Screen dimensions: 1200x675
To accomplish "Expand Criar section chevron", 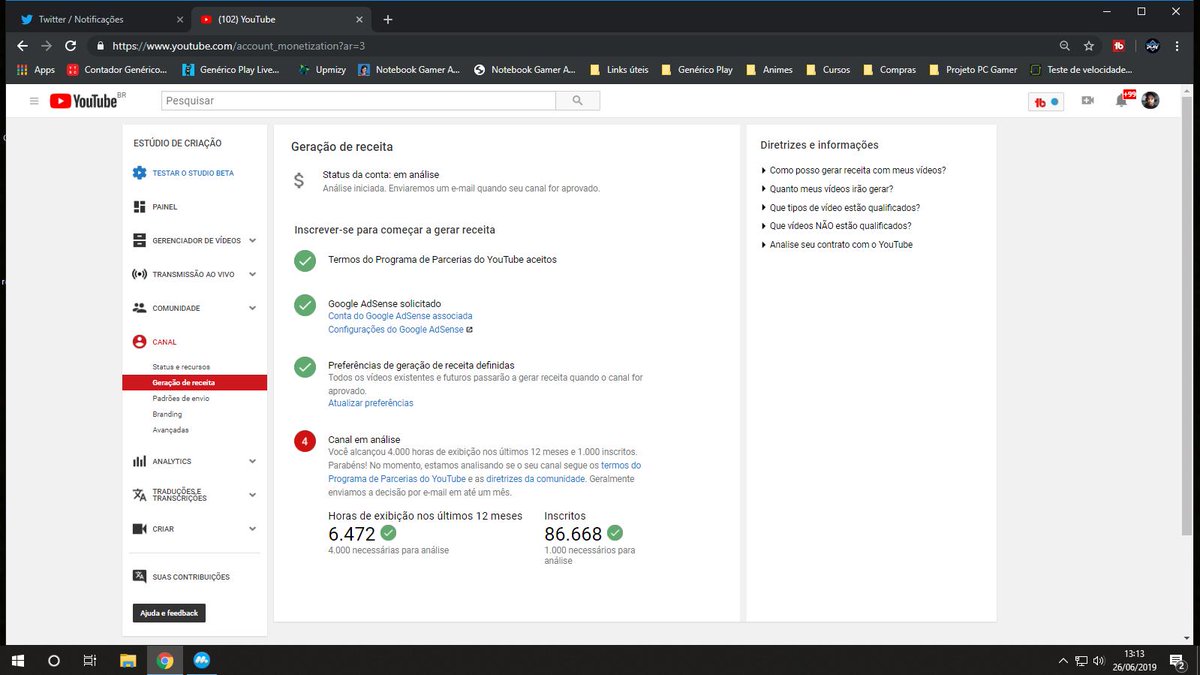I will tap(252, 529).
